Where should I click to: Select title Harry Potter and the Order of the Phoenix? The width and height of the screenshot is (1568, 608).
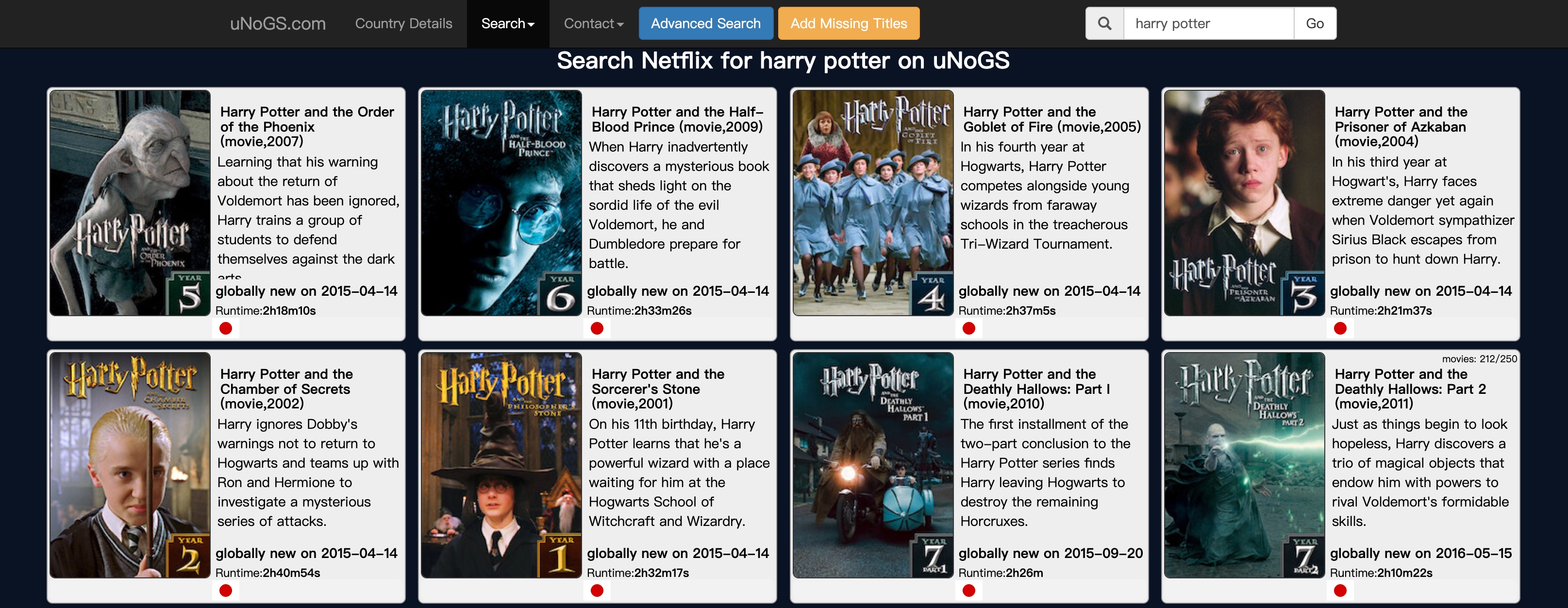(x=307, y=127)
